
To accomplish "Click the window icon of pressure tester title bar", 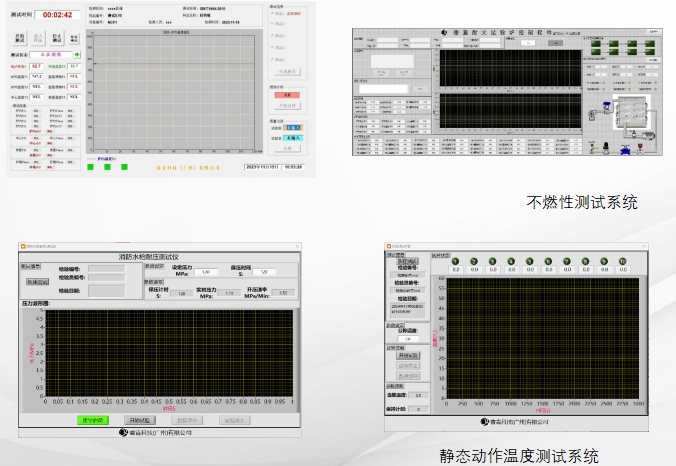I will (x=22, y=246).
